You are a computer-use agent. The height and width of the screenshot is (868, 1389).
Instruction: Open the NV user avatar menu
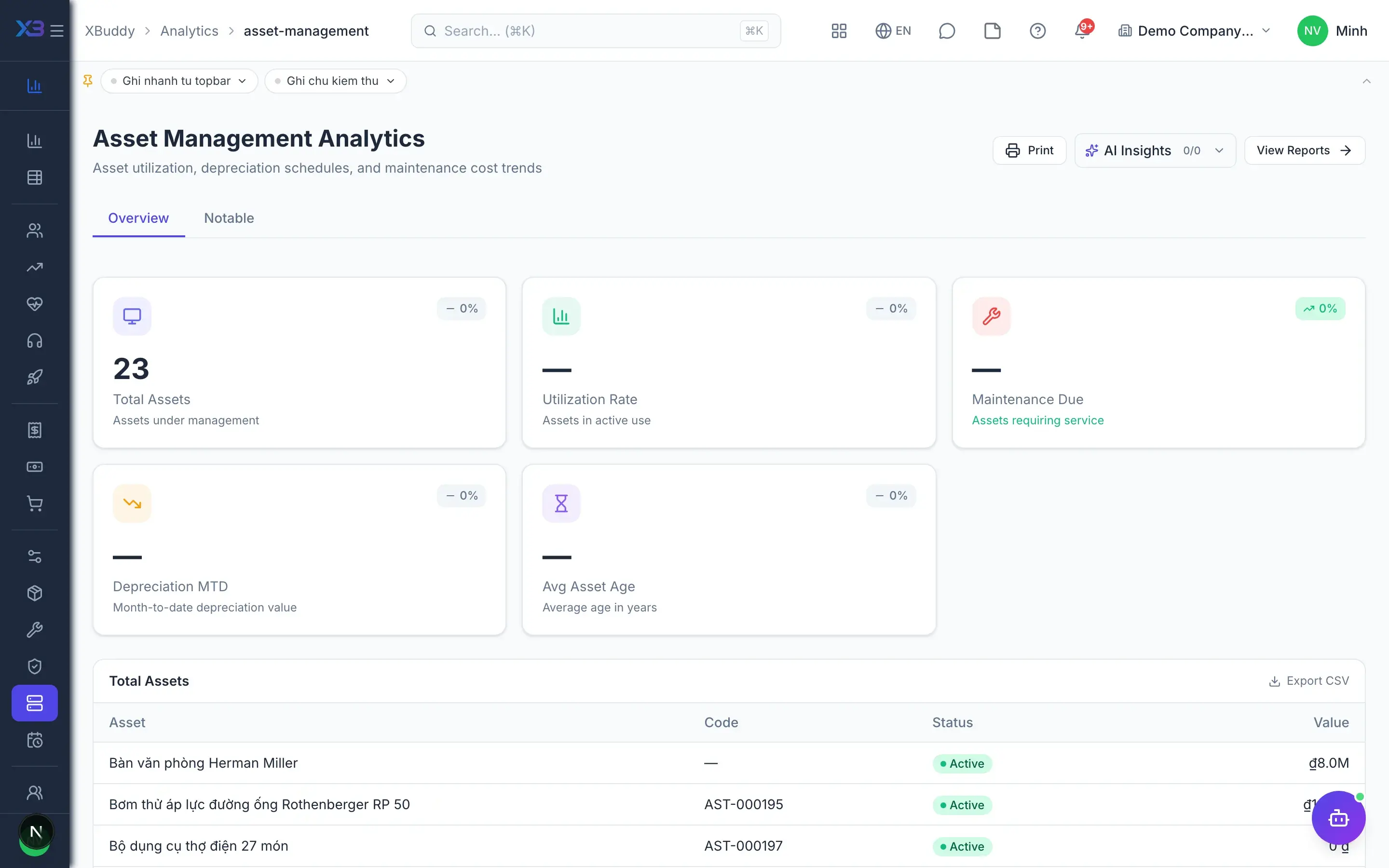click(1312, 31)
